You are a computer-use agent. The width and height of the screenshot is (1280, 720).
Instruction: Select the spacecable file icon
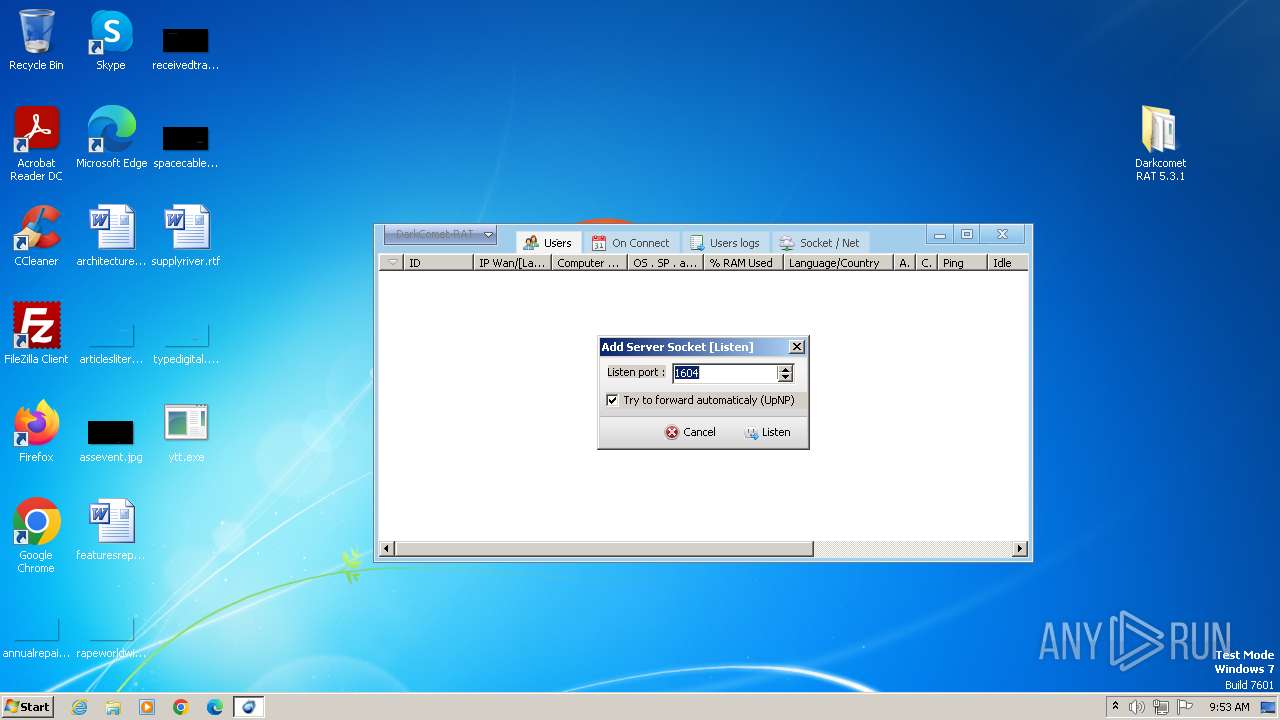[x=186, y=146]
